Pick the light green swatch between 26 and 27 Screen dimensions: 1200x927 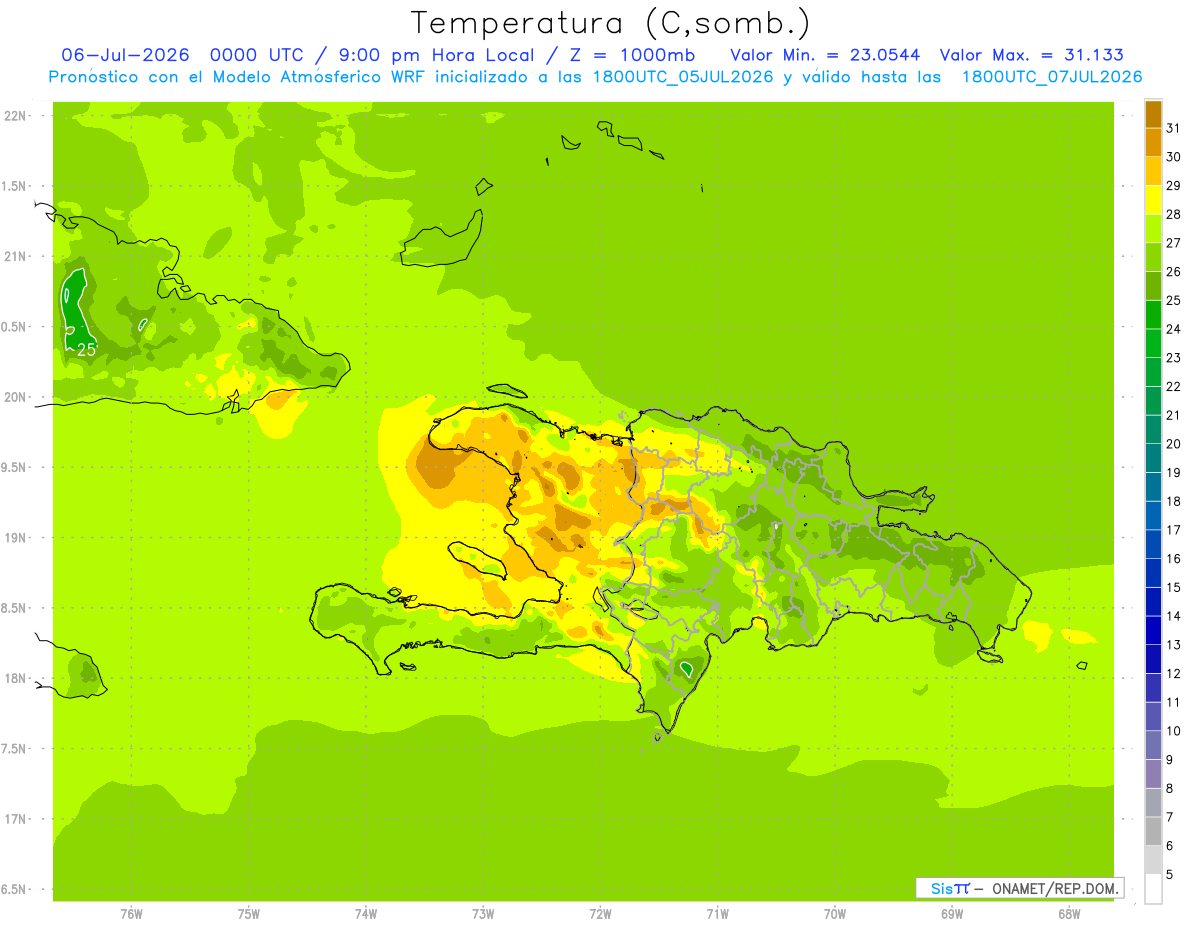coord(1153,257)
